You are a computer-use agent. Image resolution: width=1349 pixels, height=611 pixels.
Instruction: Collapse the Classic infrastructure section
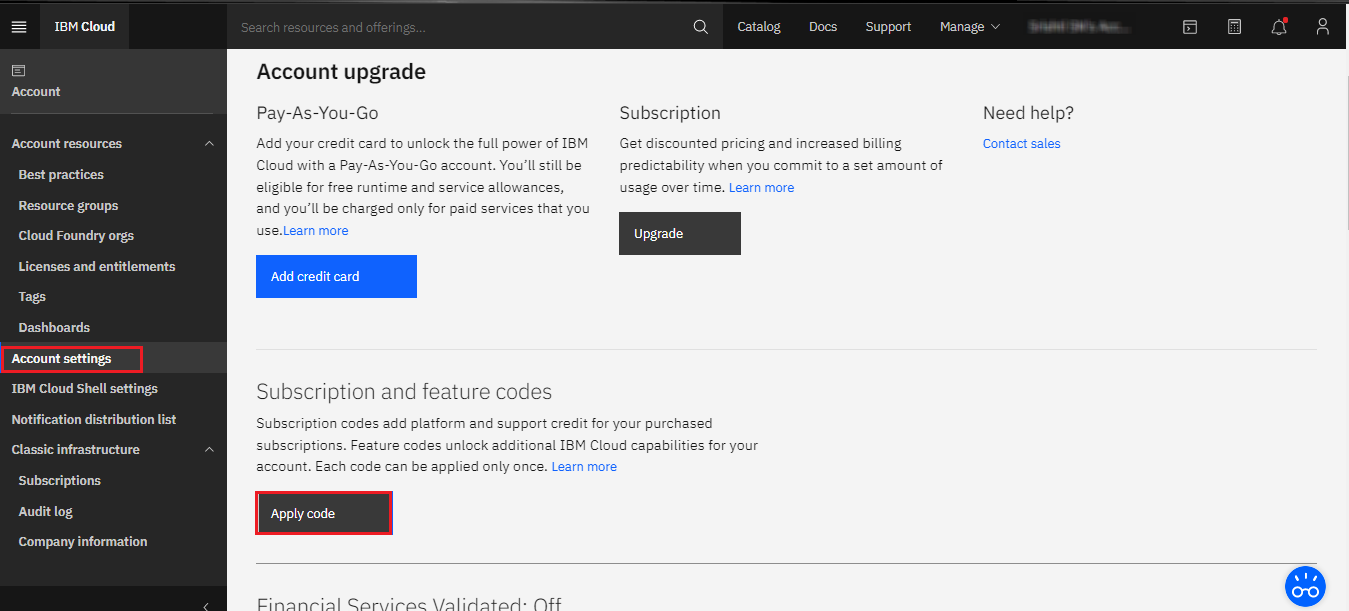click(209, 450)
